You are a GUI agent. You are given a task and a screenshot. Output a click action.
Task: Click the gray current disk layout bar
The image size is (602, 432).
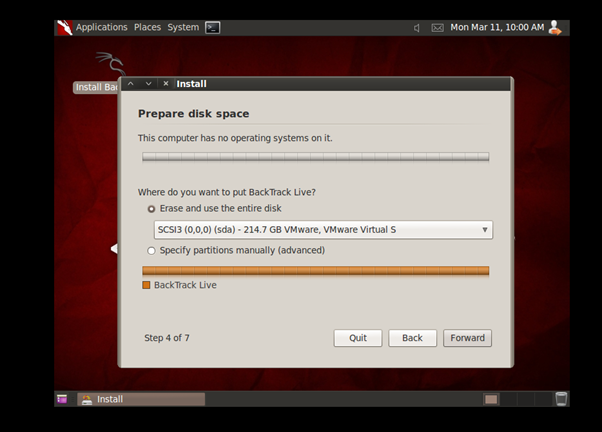pyautogui.click(x=316, y=157)
